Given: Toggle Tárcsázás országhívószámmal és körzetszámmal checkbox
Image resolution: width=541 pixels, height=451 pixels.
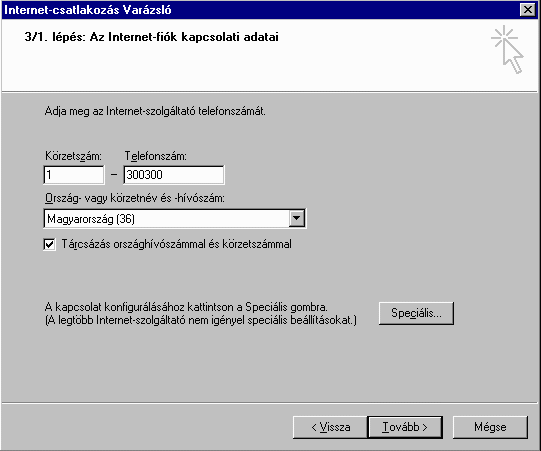Looking at the screenshot, I should coord(49,244).
